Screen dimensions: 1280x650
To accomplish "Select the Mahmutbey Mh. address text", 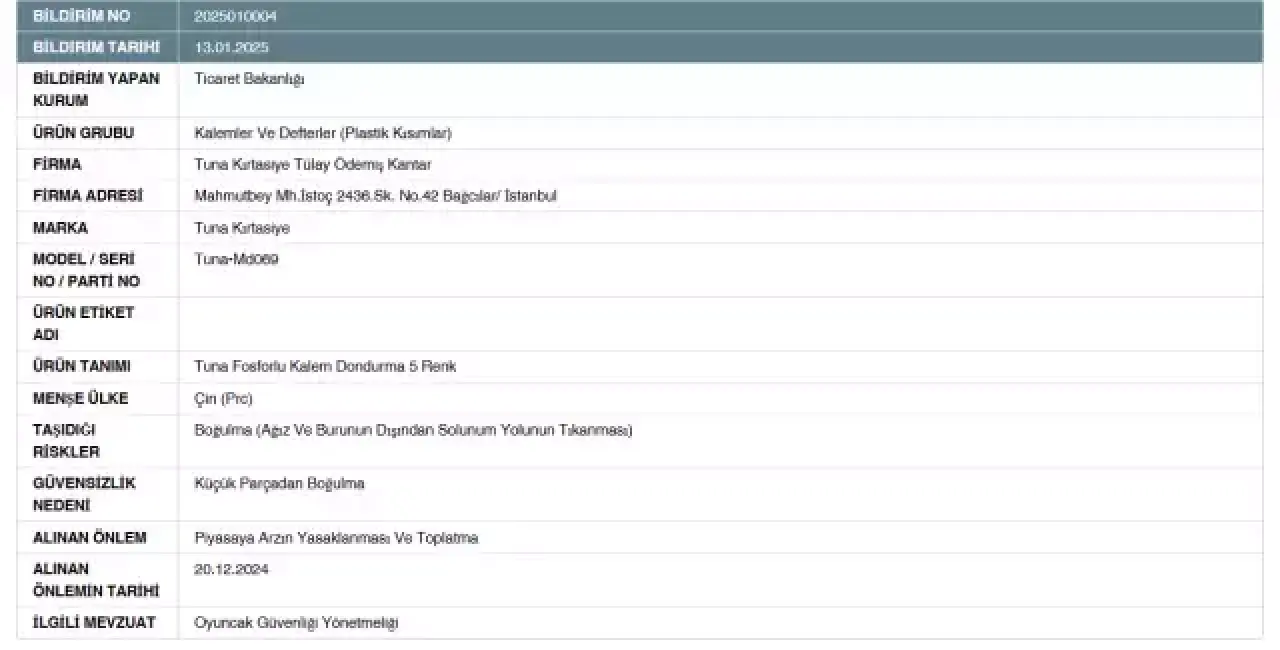I will (375, 196).
